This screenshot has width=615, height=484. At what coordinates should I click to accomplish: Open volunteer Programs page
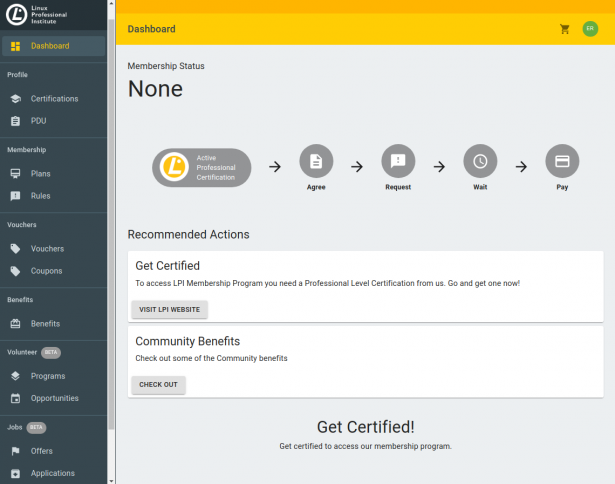47,376
